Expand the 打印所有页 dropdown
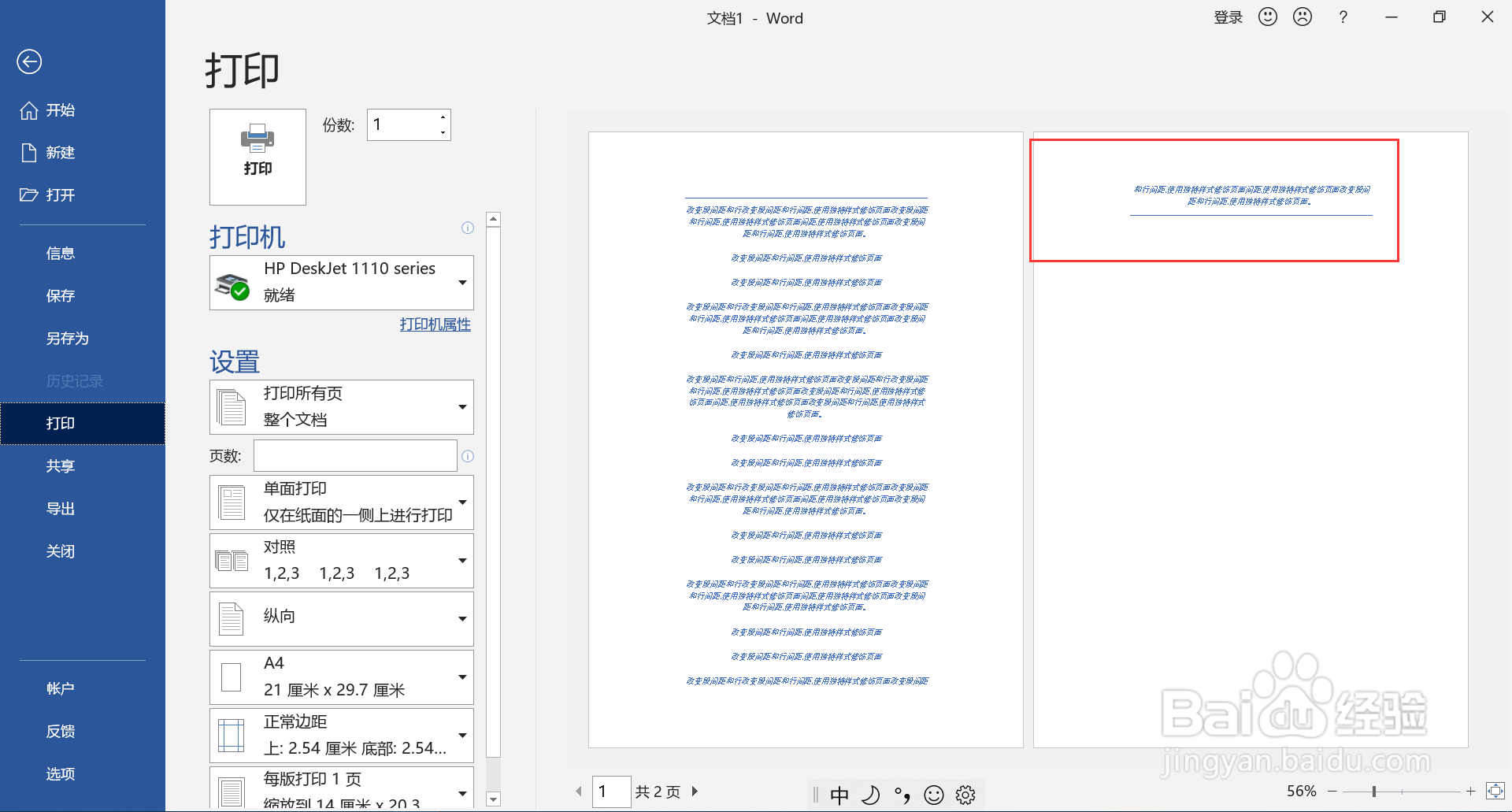This screenshot has width=1512, height=812. coord(342,406)
